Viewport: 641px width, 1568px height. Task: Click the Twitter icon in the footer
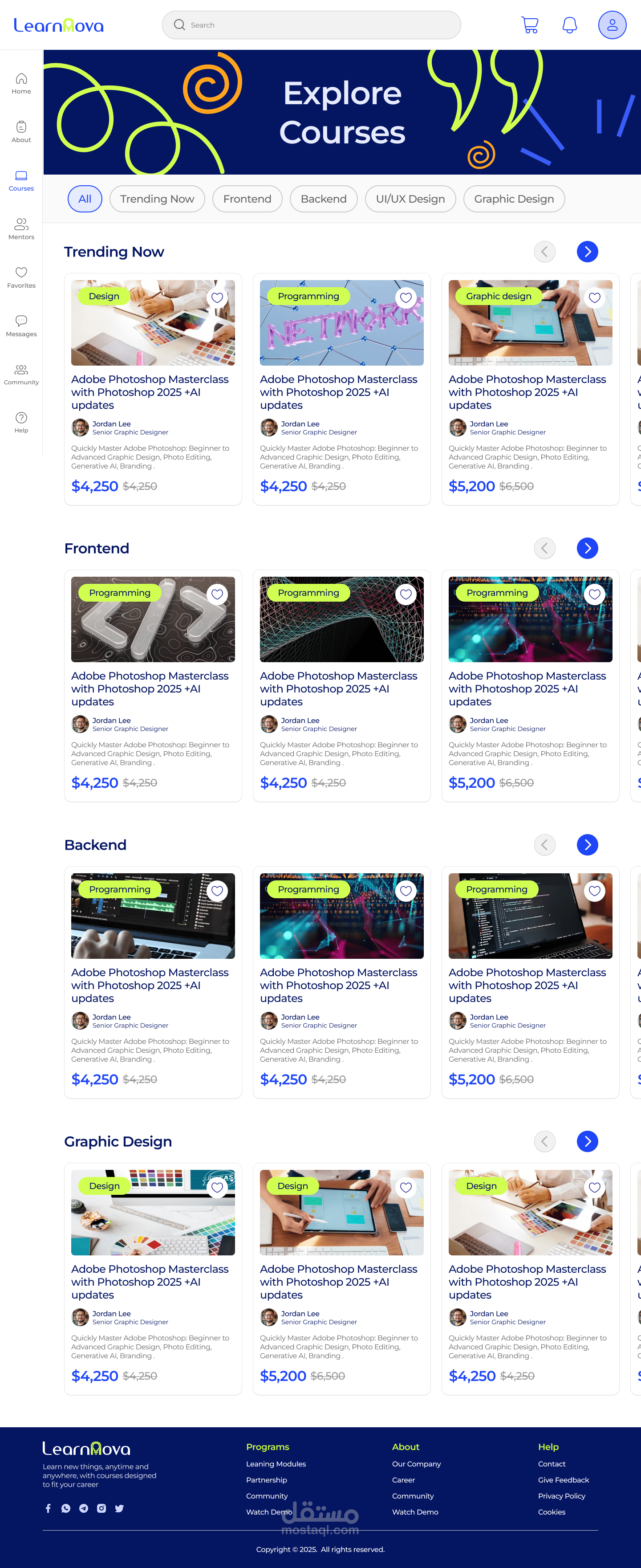(x=119, y=1508)
